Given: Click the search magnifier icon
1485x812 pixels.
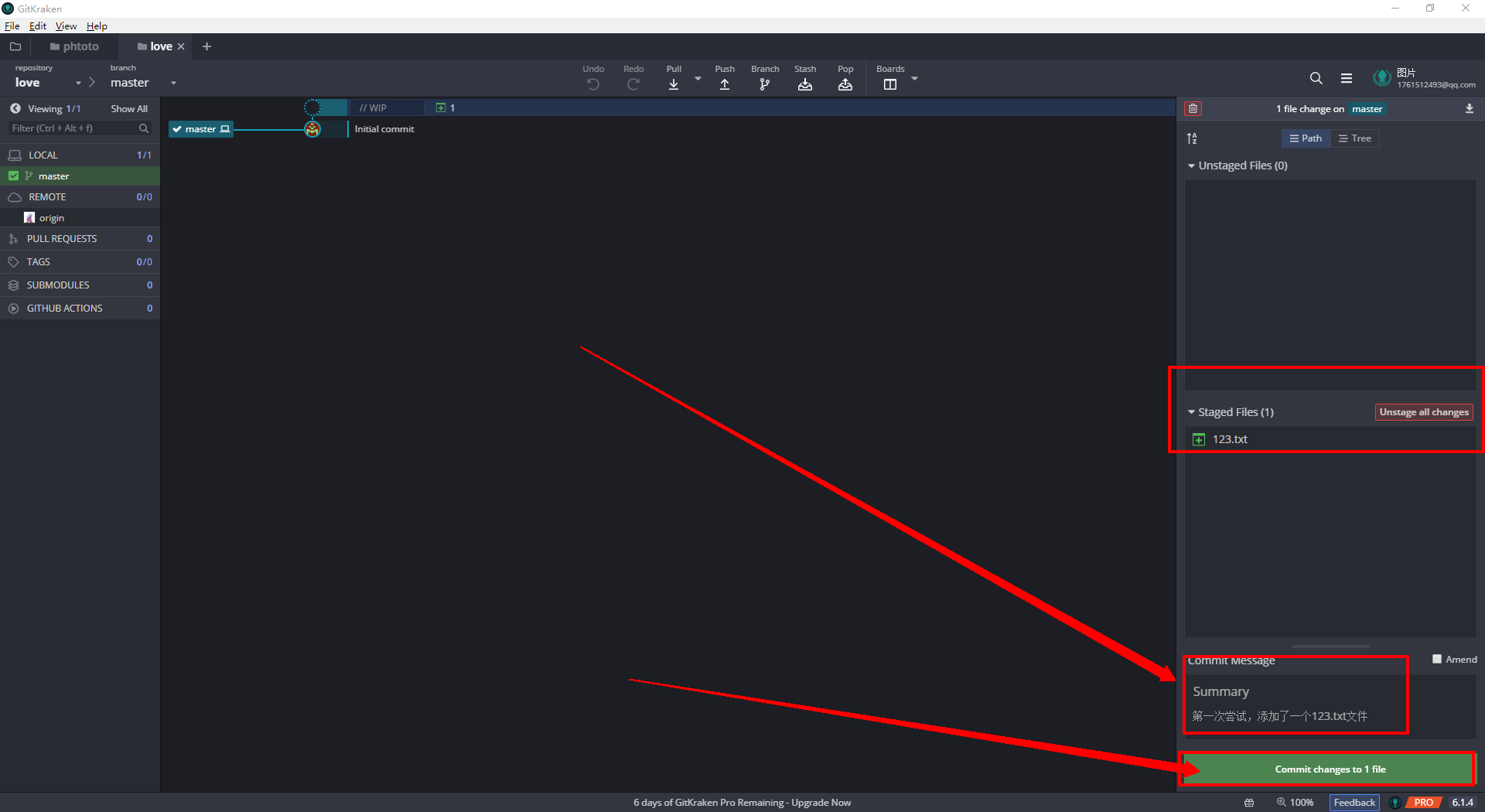Looking at the screenshot, I should tap(1316, 78).
